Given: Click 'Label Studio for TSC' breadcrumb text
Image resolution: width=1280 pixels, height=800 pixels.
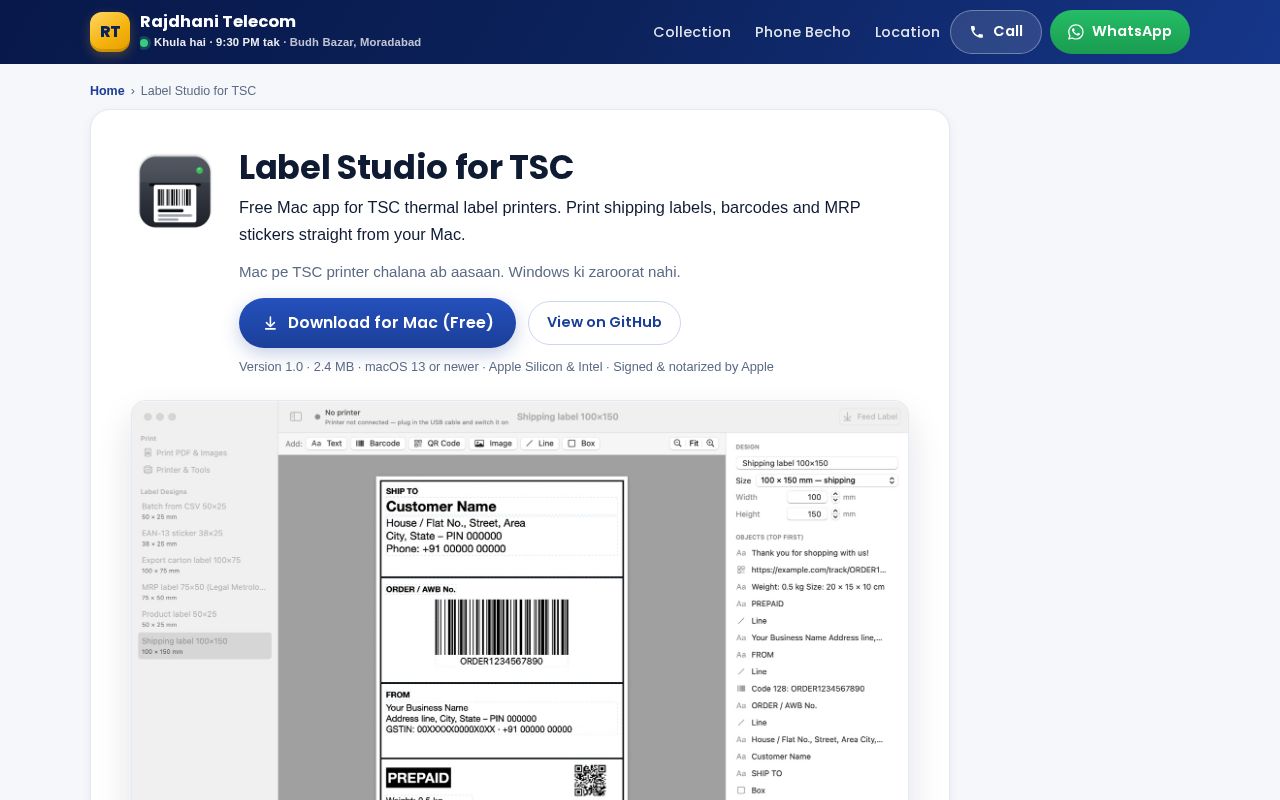Looking at the screenshot, I should pos(198,91).
